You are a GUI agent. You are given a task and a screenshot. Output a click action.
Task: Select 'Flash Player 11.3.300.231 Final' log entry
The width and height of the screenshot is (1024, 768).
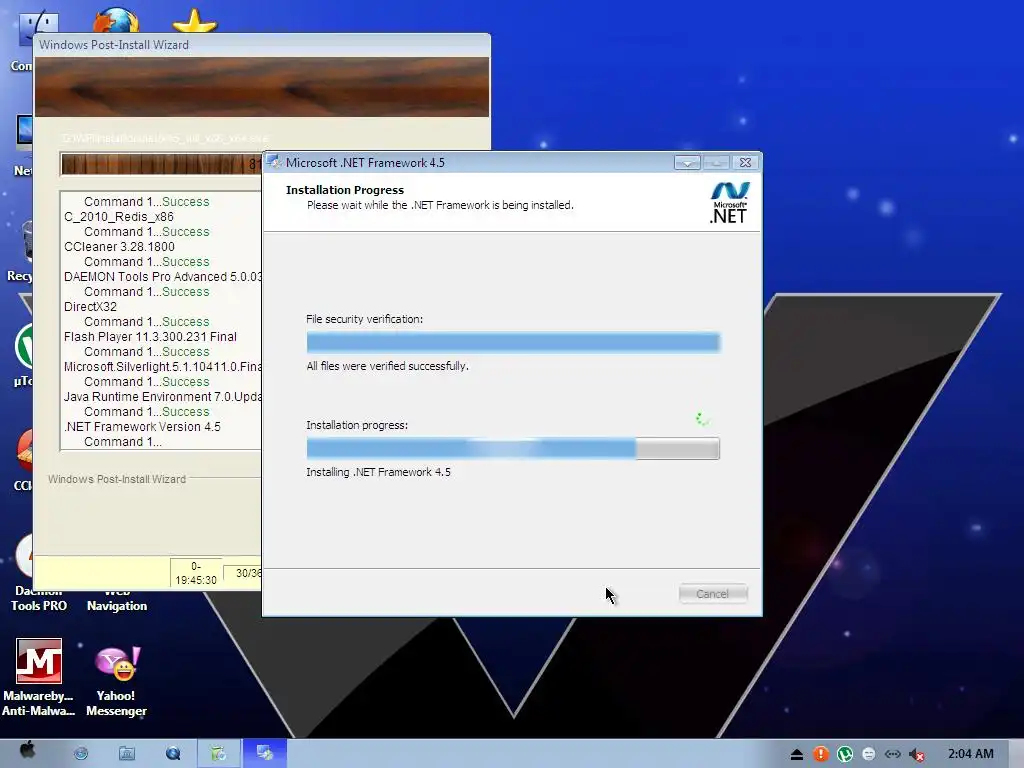150,337
